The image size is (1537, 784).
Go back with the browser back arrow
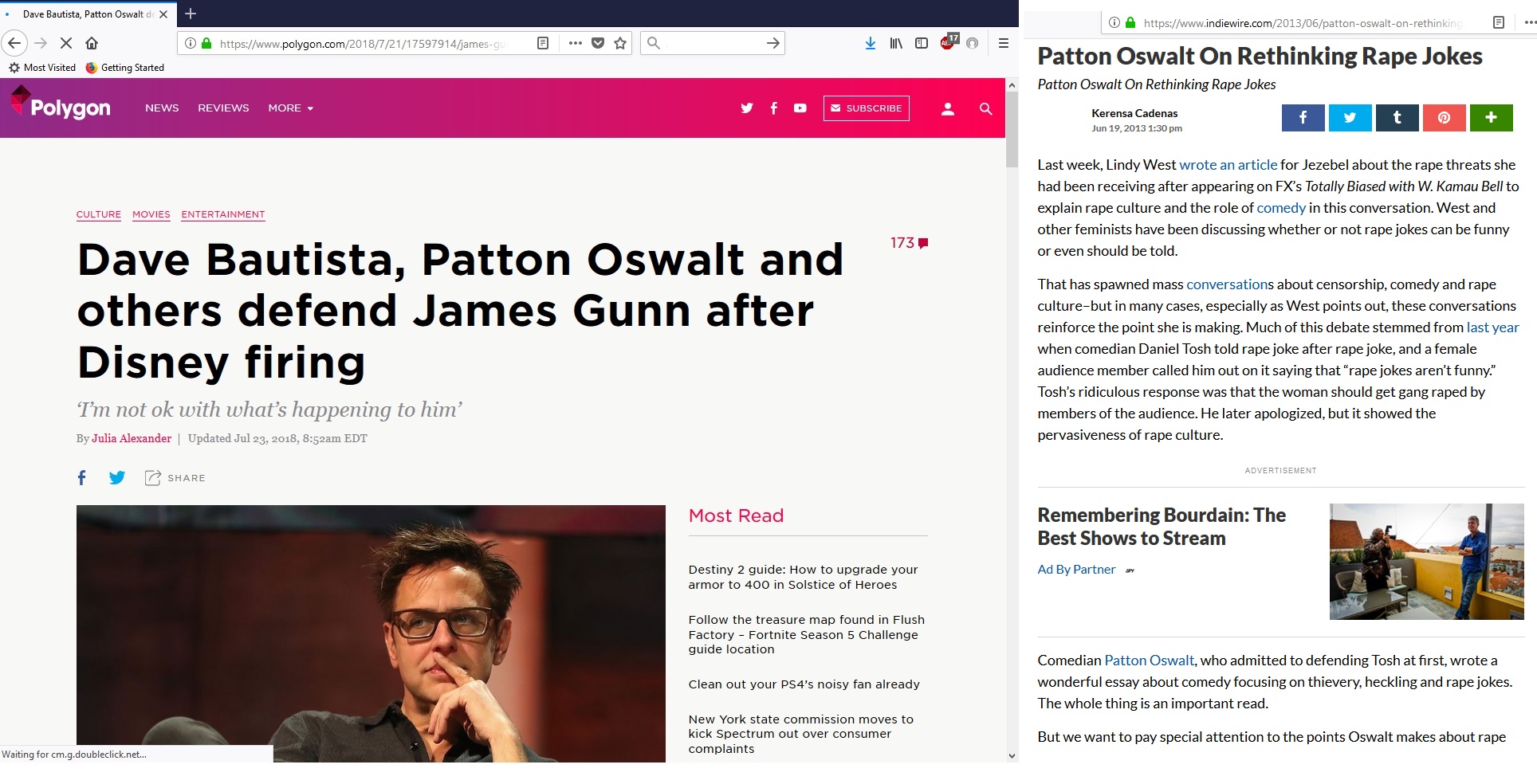(14, 43)
